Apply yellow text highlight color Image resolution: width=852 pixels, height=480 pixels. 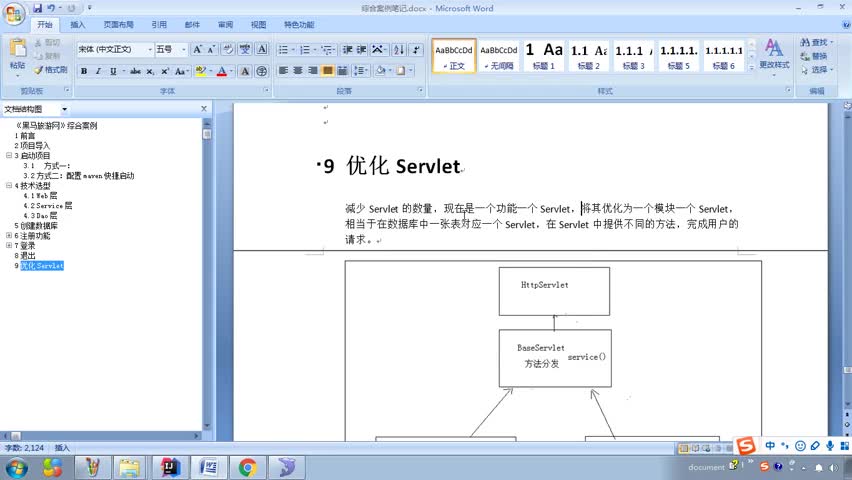pyautogui.click(x=201, y=71)
